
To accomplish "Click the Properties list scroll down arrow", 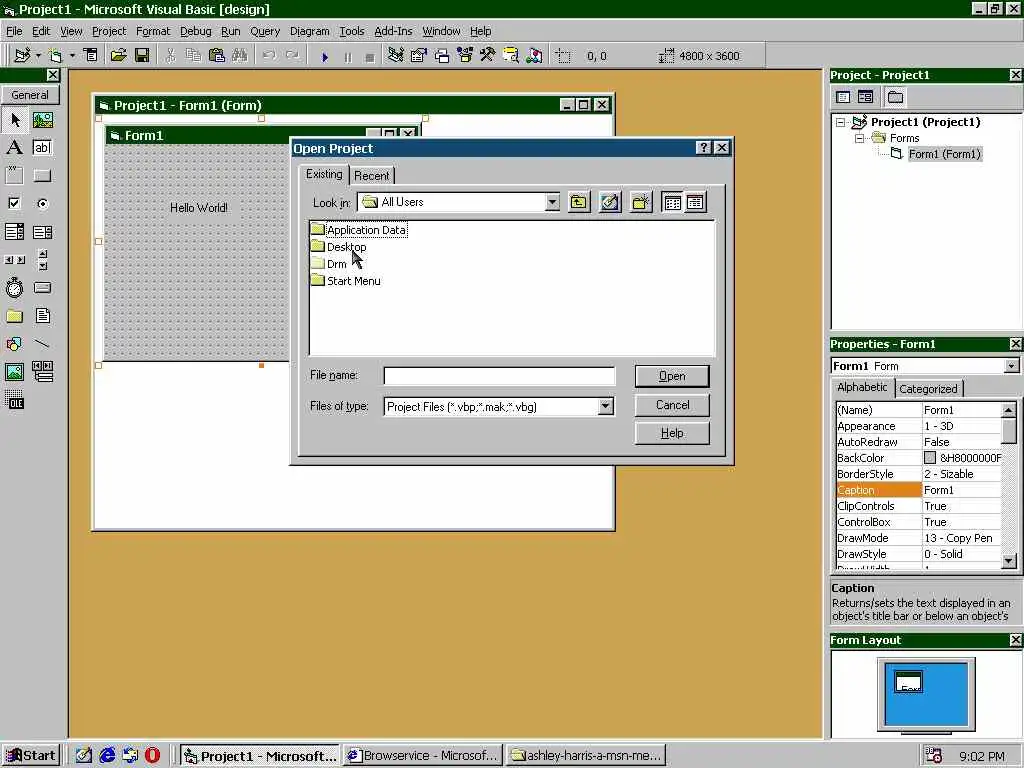I will point(1008,560).
